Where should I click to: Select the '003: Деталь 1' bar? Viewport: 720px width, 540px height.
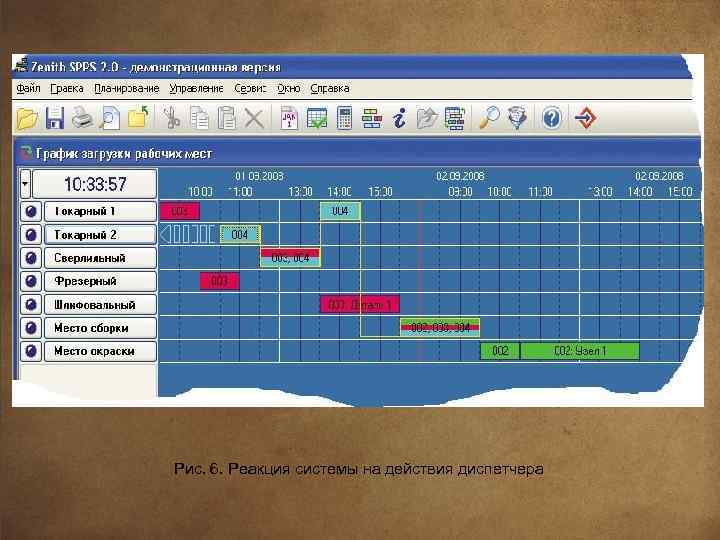click(360, 304)
